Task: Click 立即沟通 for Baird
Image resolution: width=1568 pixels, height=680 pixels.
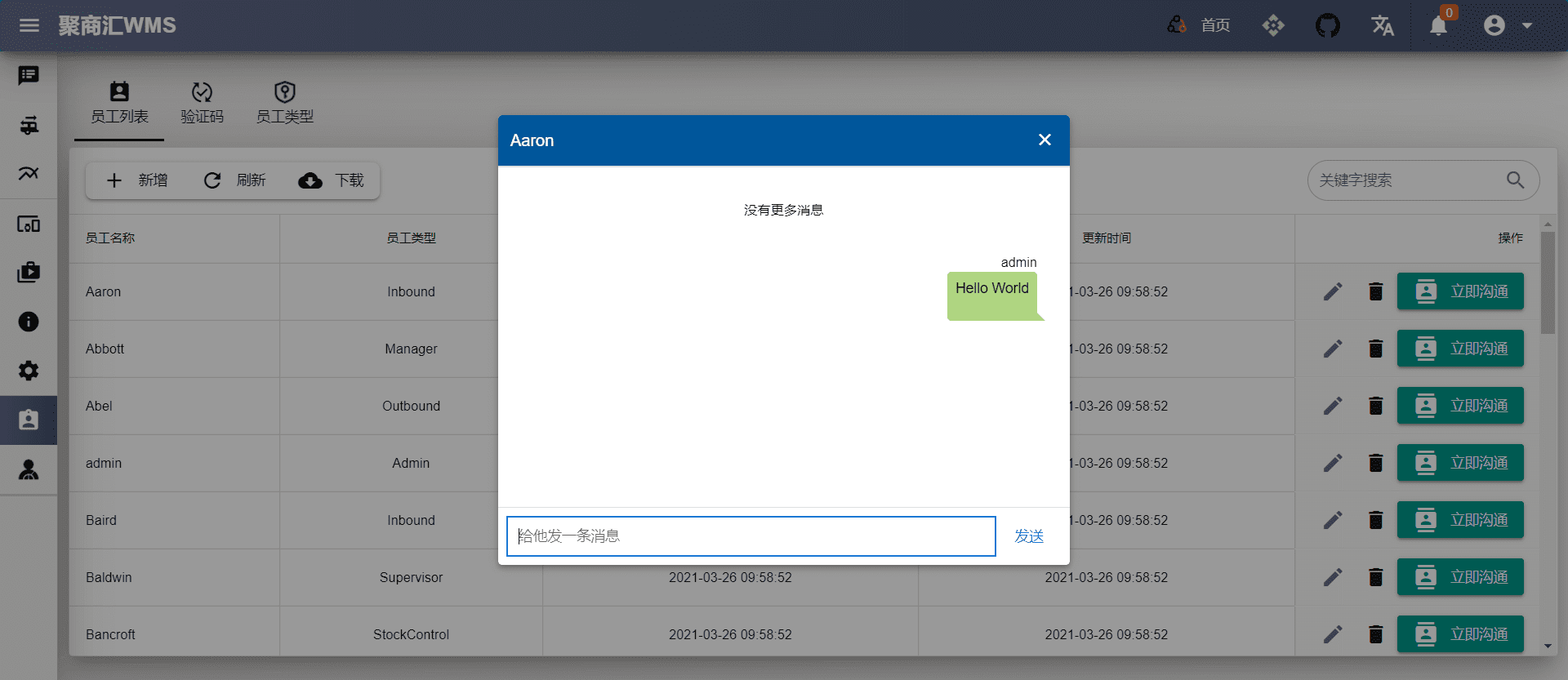Action: [1460, 520]
